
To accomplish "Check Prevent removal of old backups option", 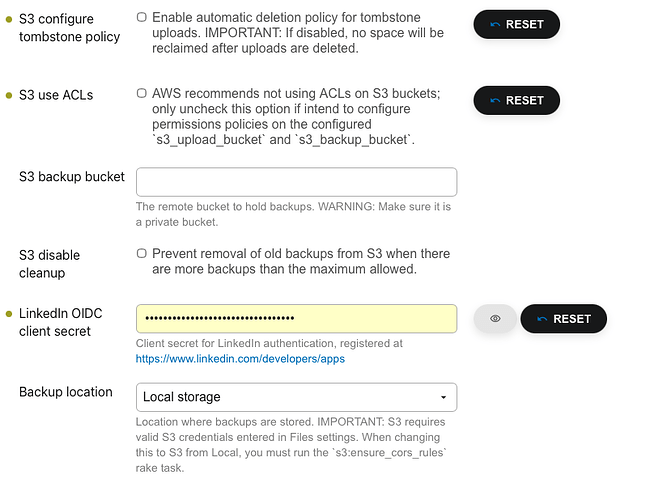I will pyautogui.click(x=141, y=253).
